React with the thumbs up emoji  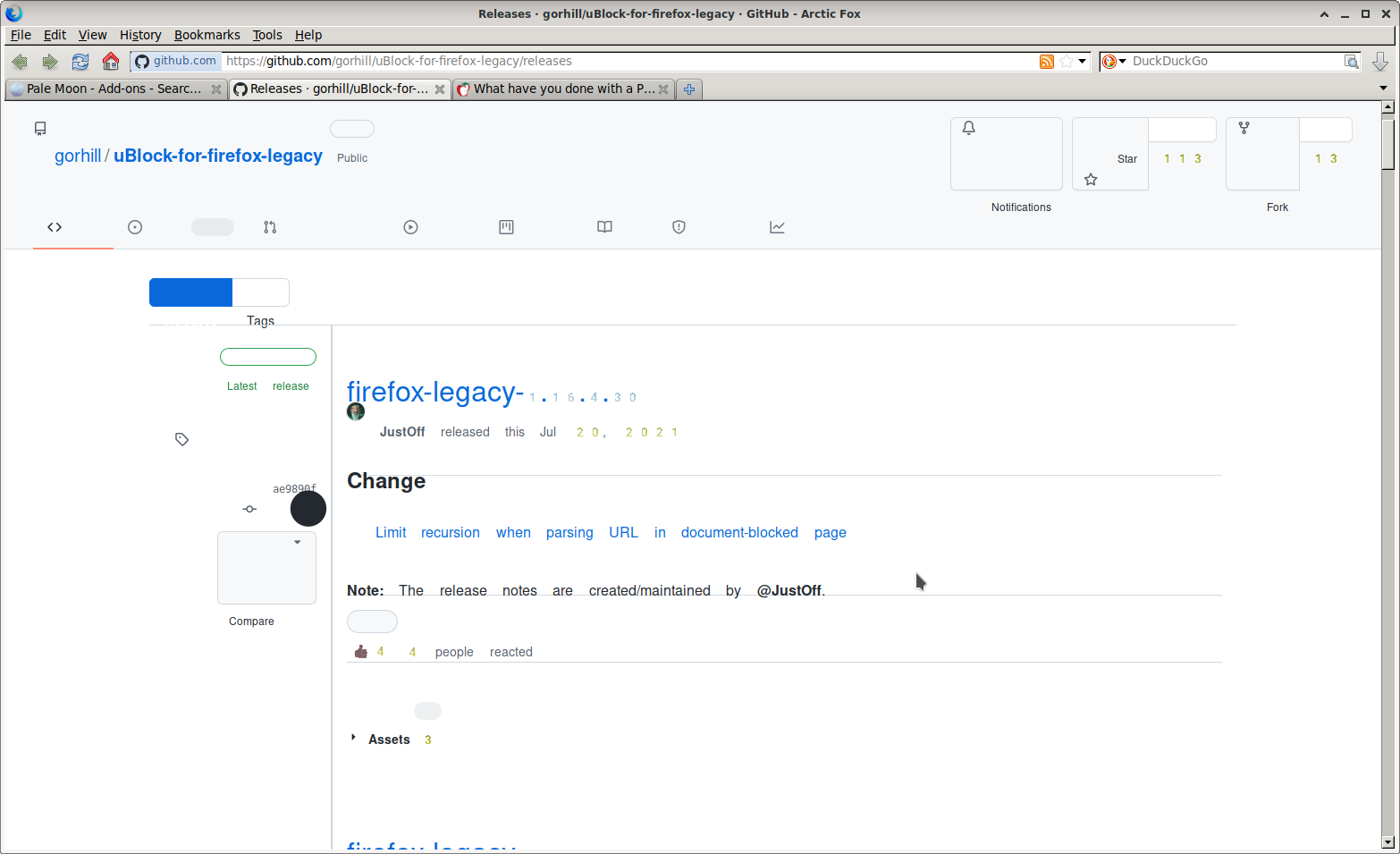[361, 652]
